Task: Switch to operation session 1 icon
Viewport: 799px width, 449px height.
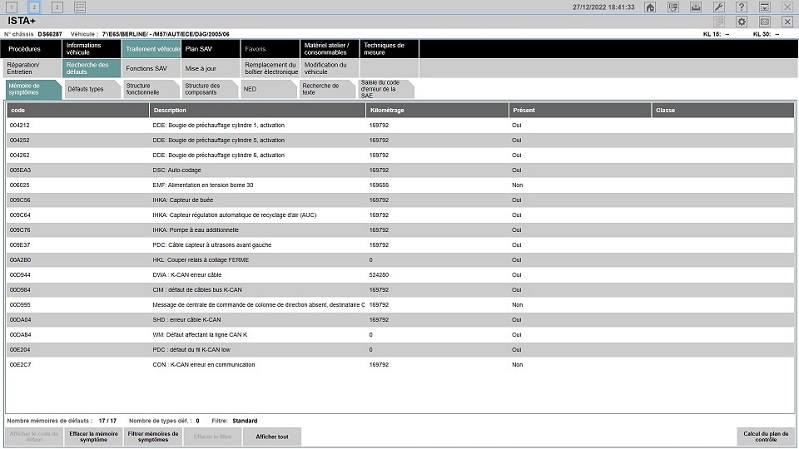Action: point(11,7)
